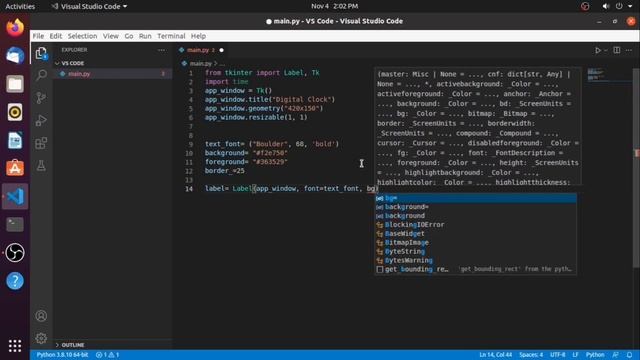Image resolution: width=640 pixels, height=360 pixels.
Task: Open the Visual Studio Code app menu dropdown
Action: coord(89,7)
